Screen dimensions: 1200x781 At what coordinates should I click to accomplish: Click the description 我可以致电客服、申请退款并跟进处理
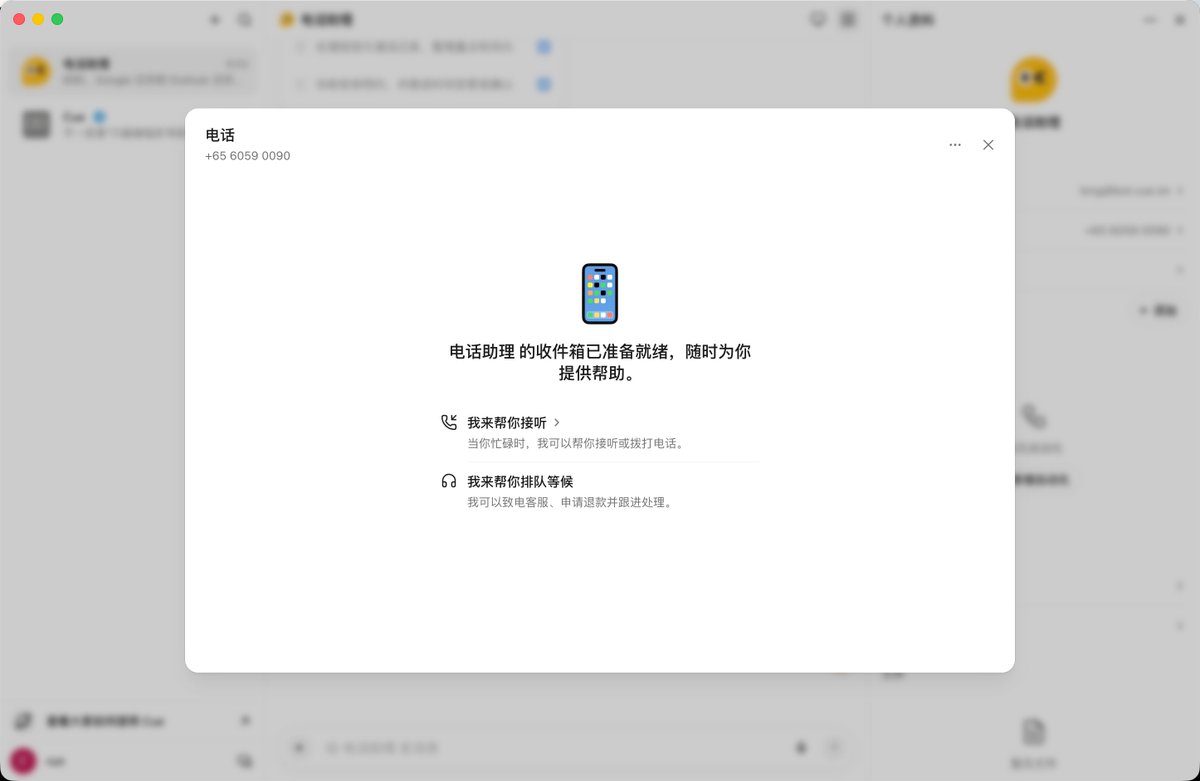click(571, 502)
